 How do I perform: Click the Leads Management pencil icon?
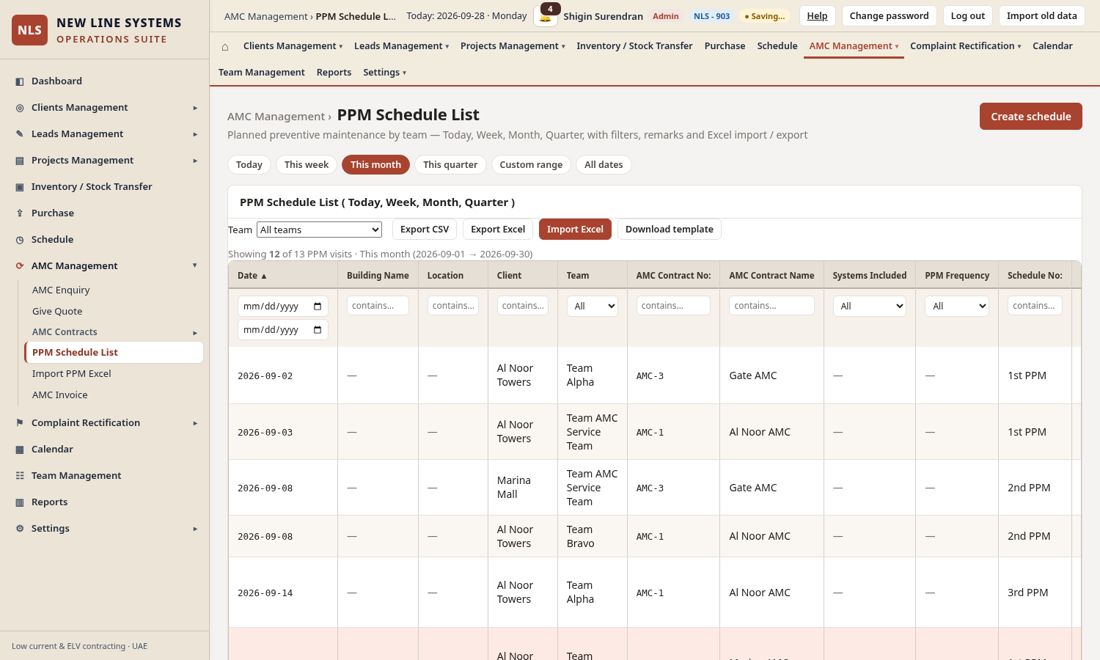point(20,134)
